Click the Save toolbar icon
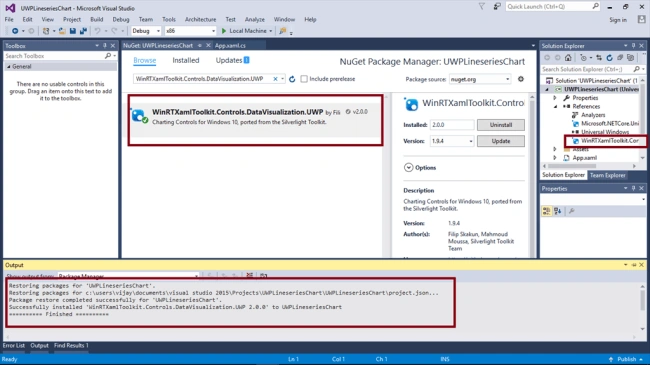650x365 pixels. (x=73, y=31)
